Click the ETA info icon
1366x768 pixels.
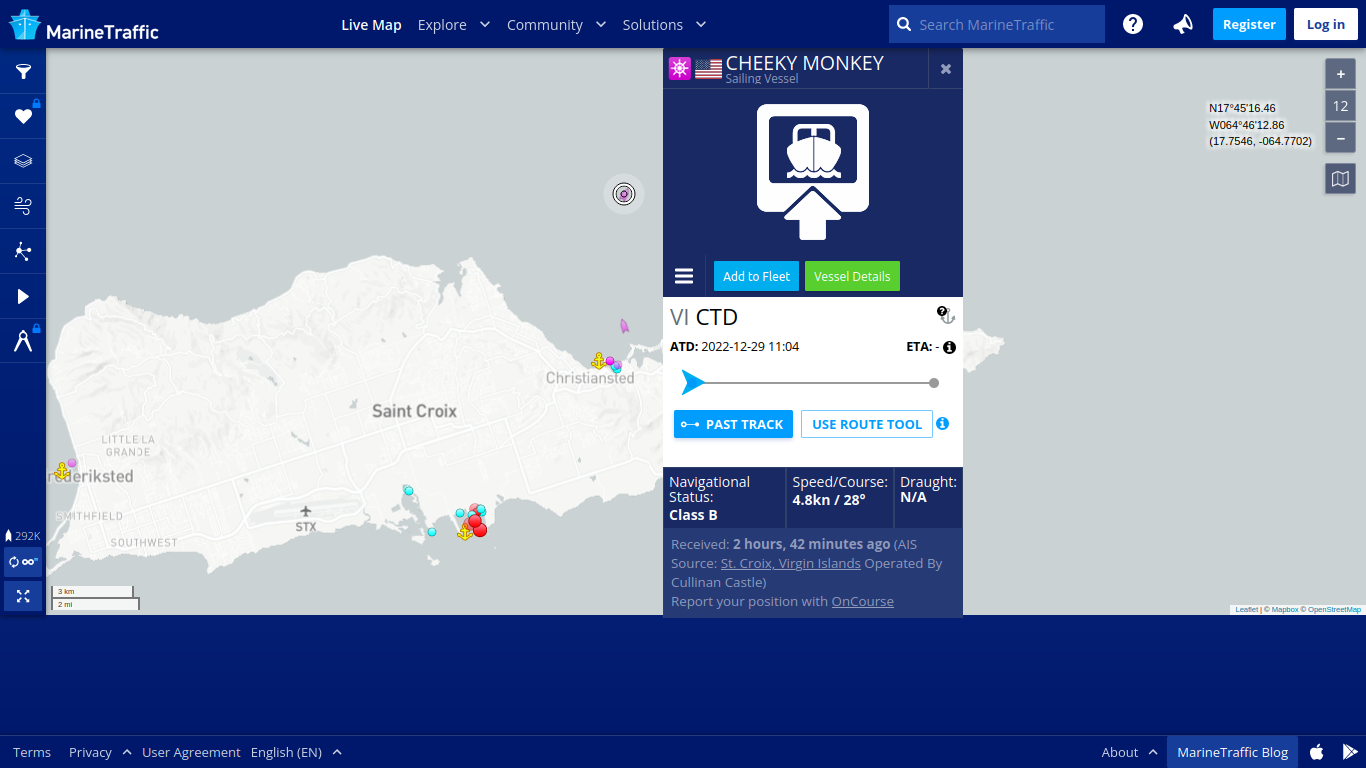pos(949,347)
